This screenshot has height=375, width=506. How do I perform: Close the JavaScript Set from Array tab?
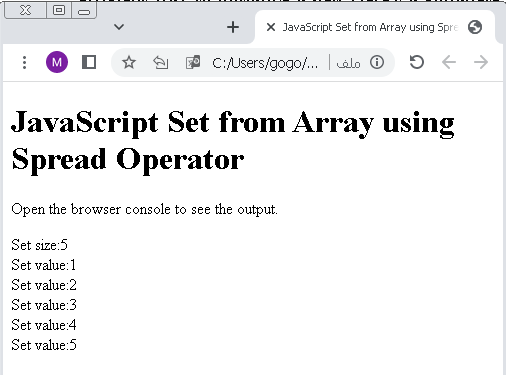click(x=271, y=27)
